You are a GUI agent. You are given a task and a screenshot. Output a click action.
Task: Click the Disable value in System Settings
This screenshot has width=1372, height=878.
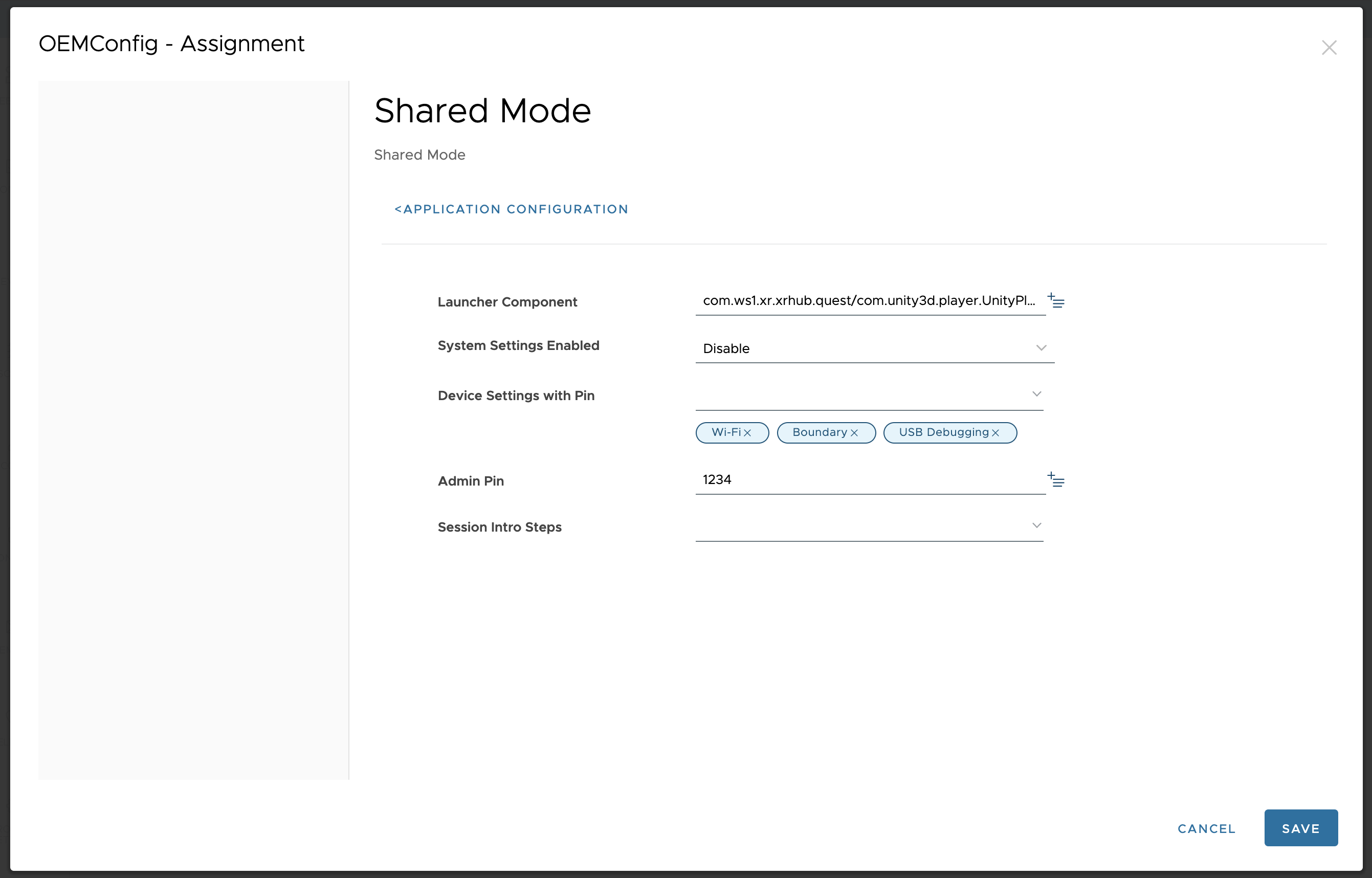[x=726, y=348]
